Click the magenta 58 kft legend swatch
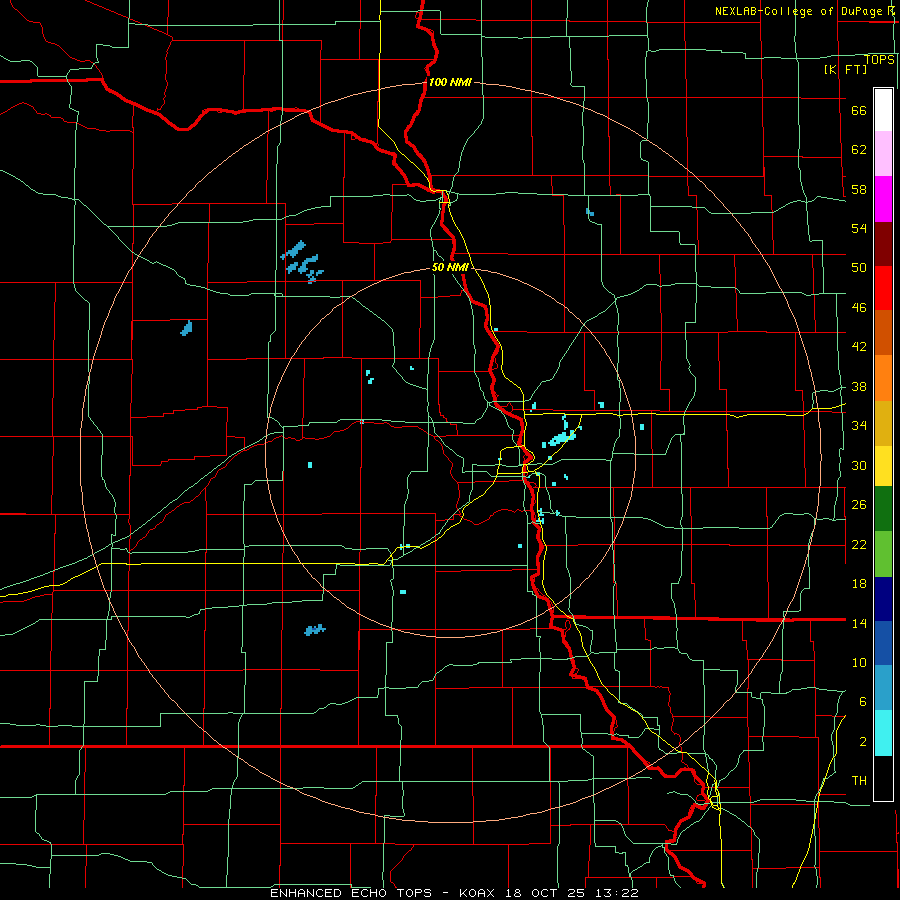The image size is (900, 900). [883, 199]
